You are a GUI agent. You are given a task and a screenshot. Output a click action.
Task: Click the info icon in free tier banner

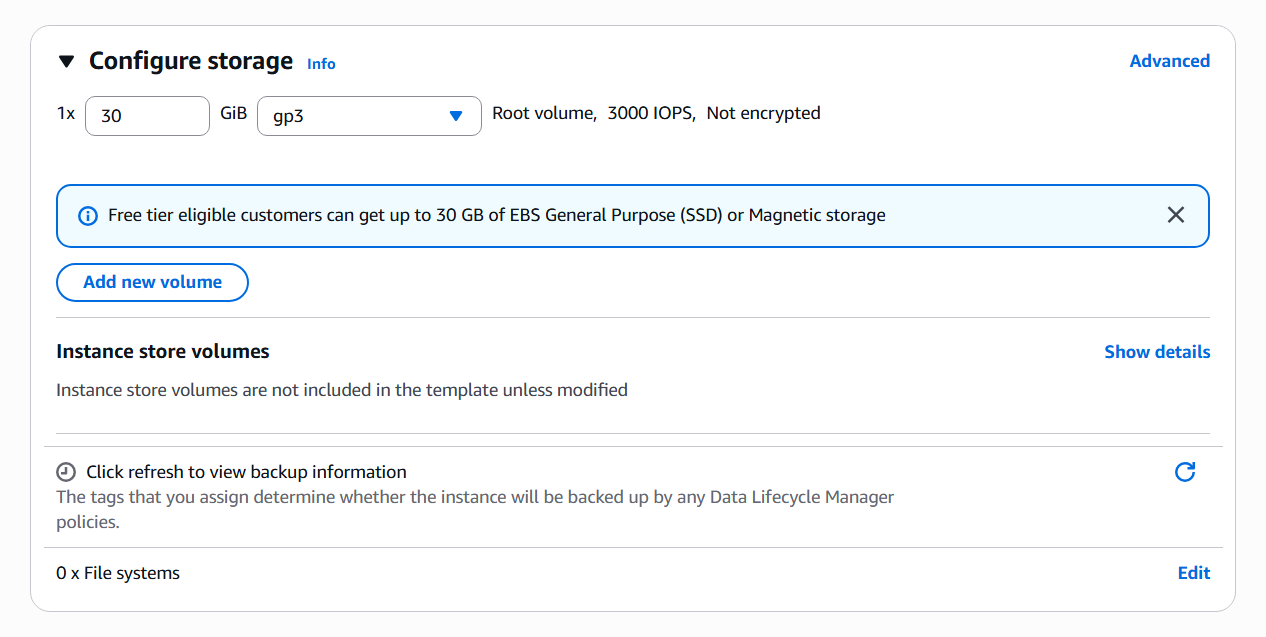coord(88,216)
